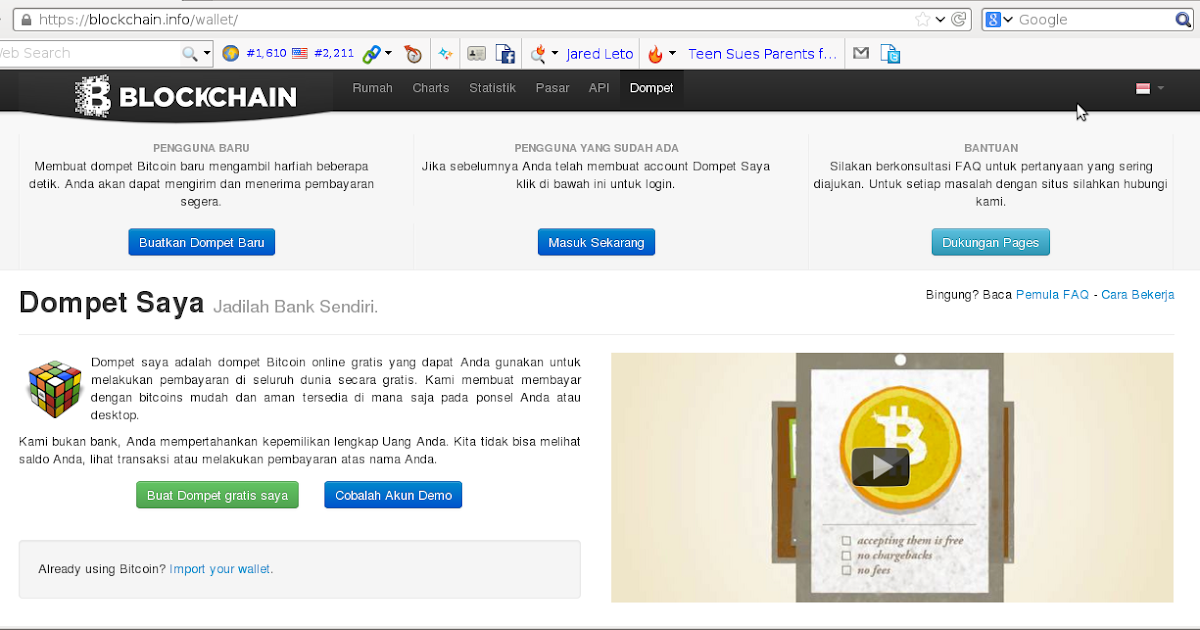Viewport: 1200px width, 630px height.
Task: Click the hot searches magnifier-flame icon
Action: (538, 53)
